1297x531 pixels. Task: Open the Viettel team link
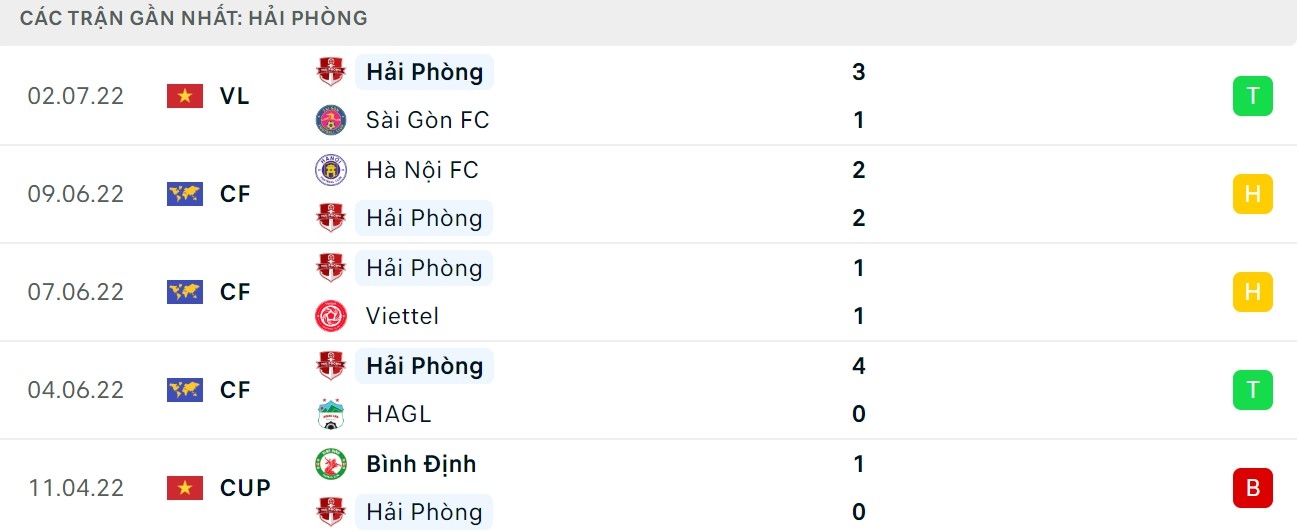pyautogui.click(x=402, y=316)
